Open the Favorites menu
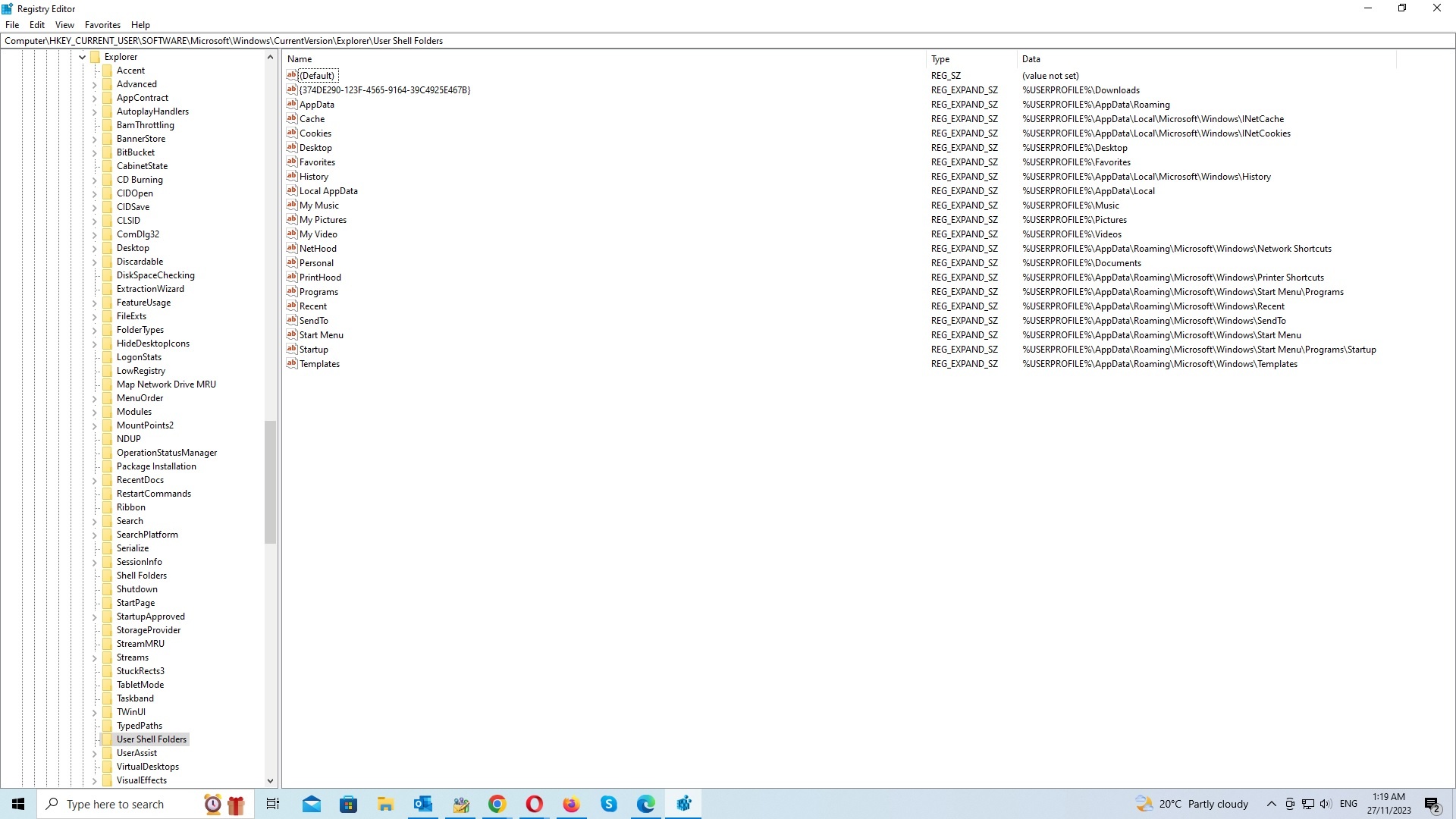Viewport: 1456px width, 819px height. (102, 25)
